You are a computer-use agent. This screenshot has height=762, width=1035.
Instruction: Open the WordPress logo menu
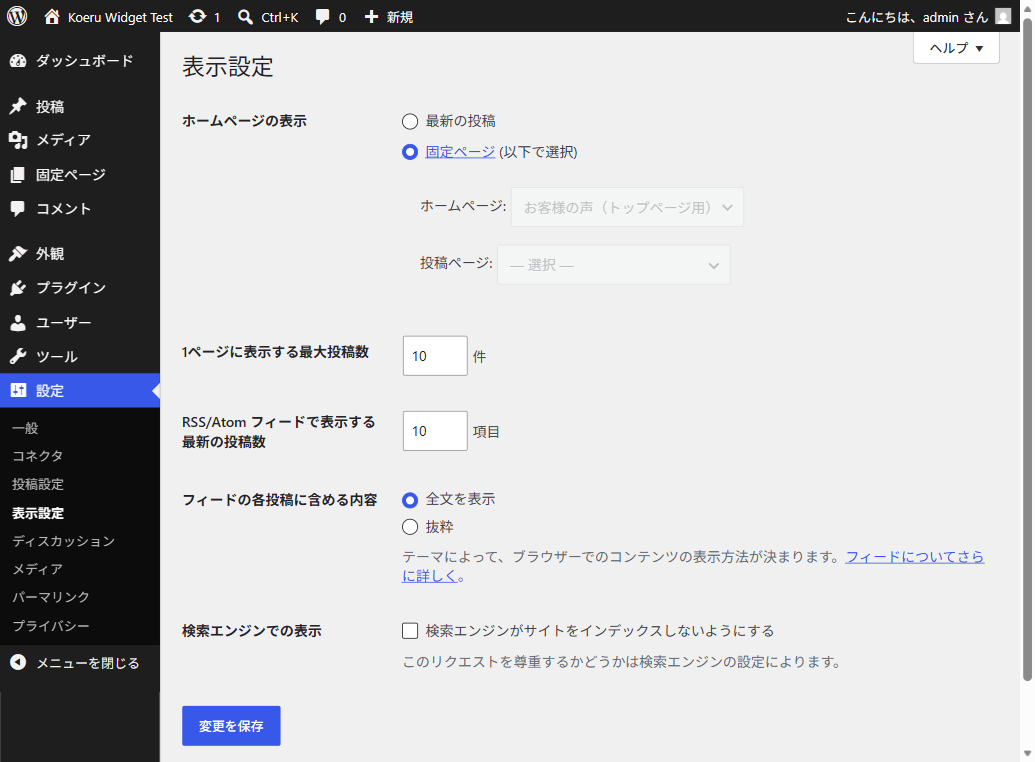(x=17, y=16)
